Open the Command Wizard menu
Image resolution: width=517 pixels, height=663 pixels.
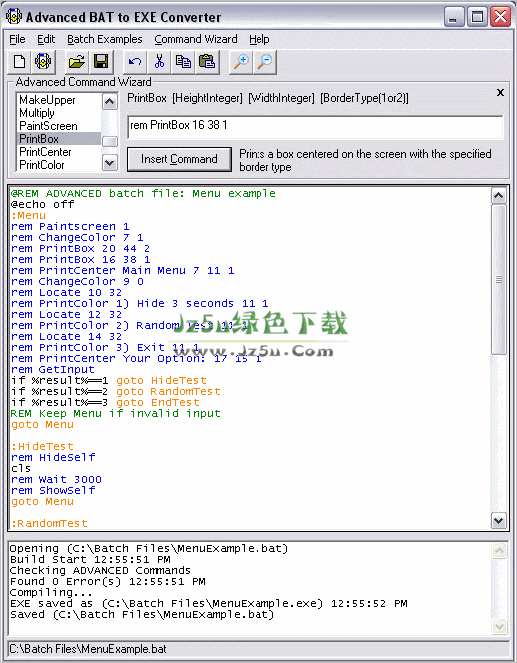(196, 39)
